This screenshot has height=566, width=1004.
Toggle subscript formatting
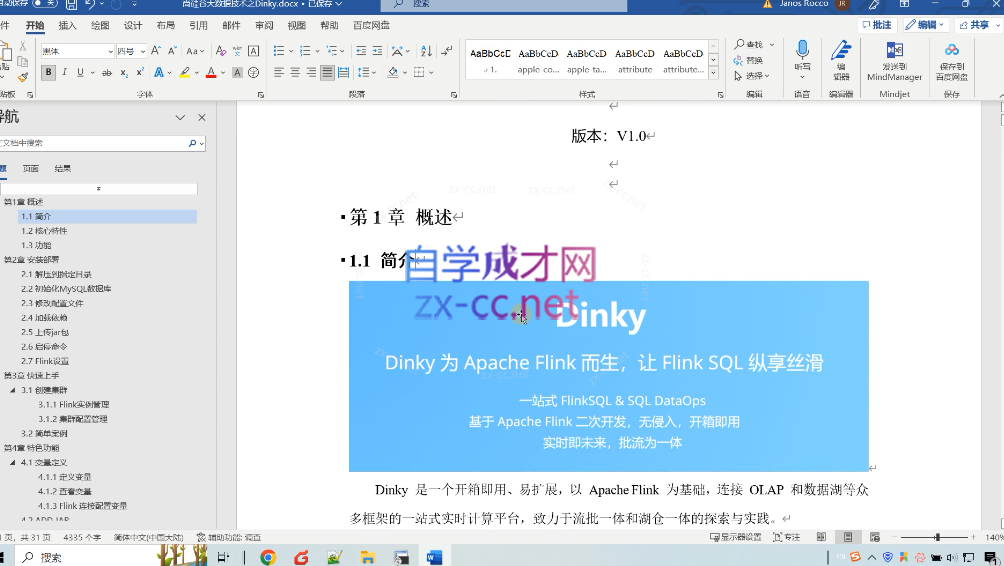124,72
